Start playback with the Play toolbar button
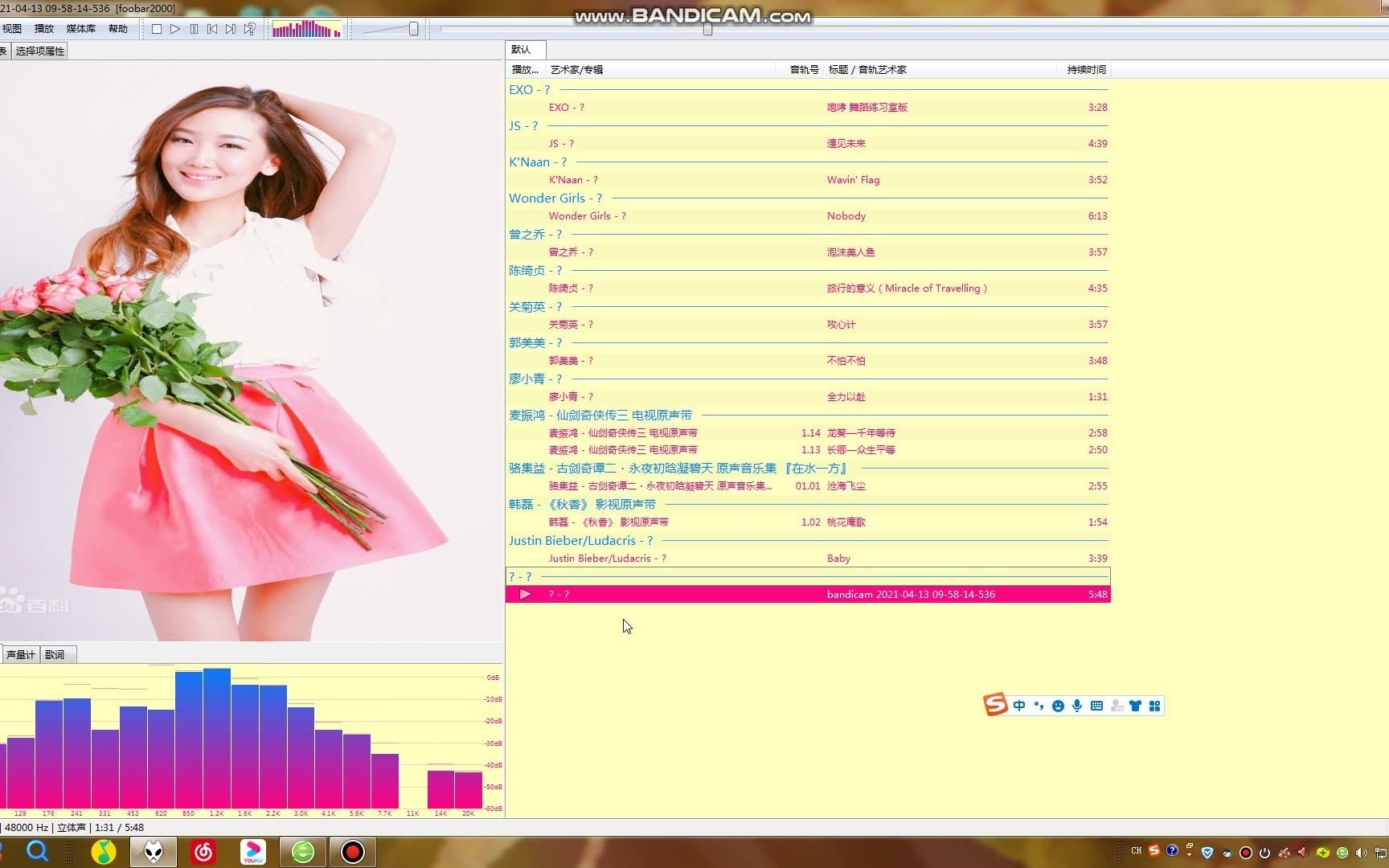The image size is (1389, 868). tap(175, 29)
